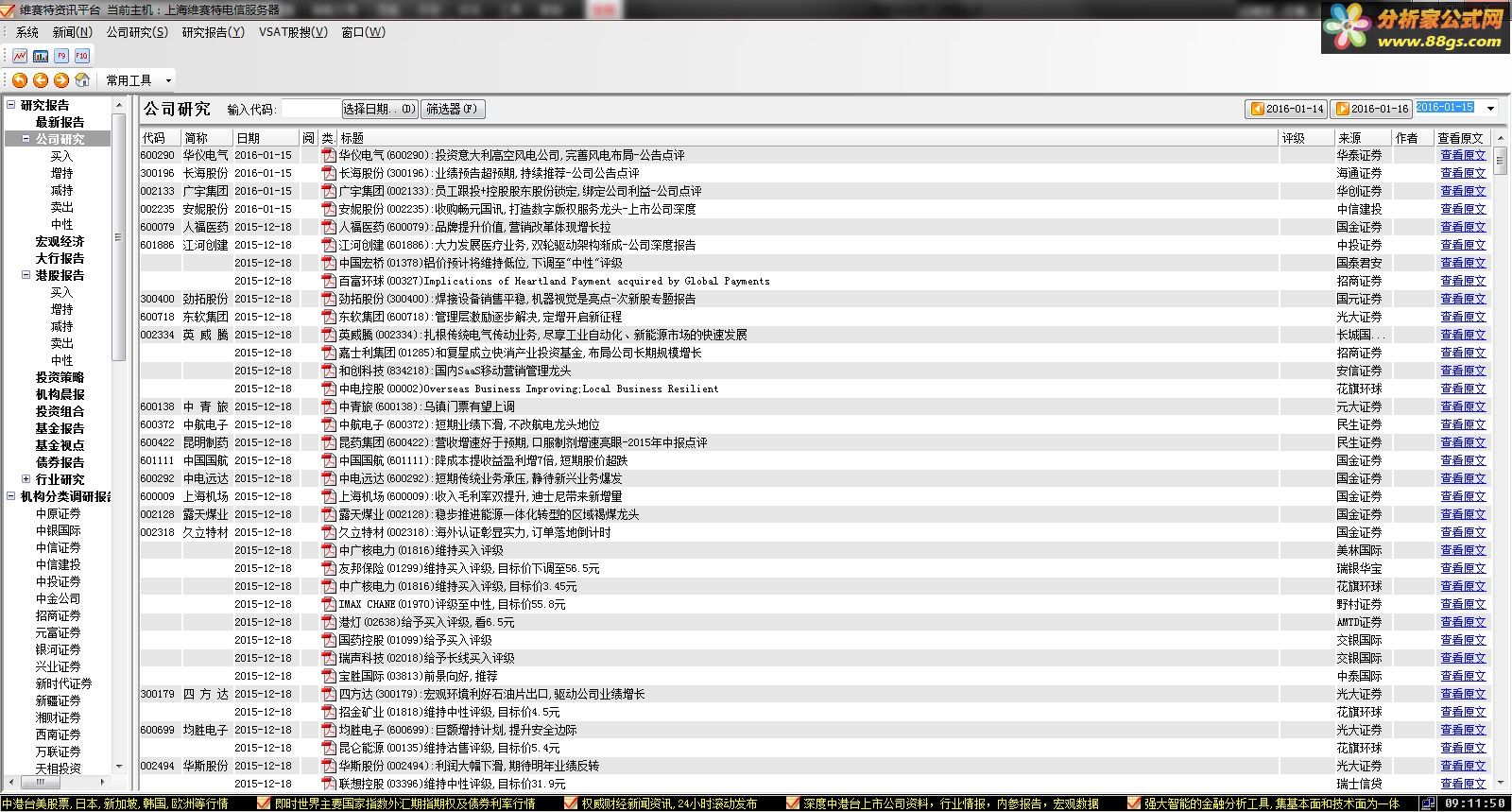Screen dimensions: 1512x812
Task: Open PDF icon for 中青旅(600138) report
Action: (329, 406)
